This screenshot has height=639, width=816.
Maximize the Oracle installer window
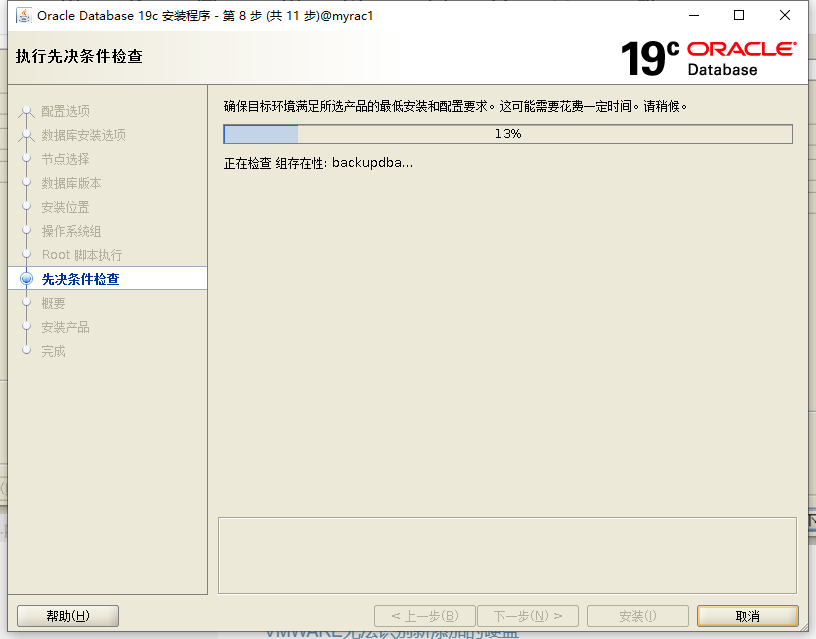click(739, 16)
